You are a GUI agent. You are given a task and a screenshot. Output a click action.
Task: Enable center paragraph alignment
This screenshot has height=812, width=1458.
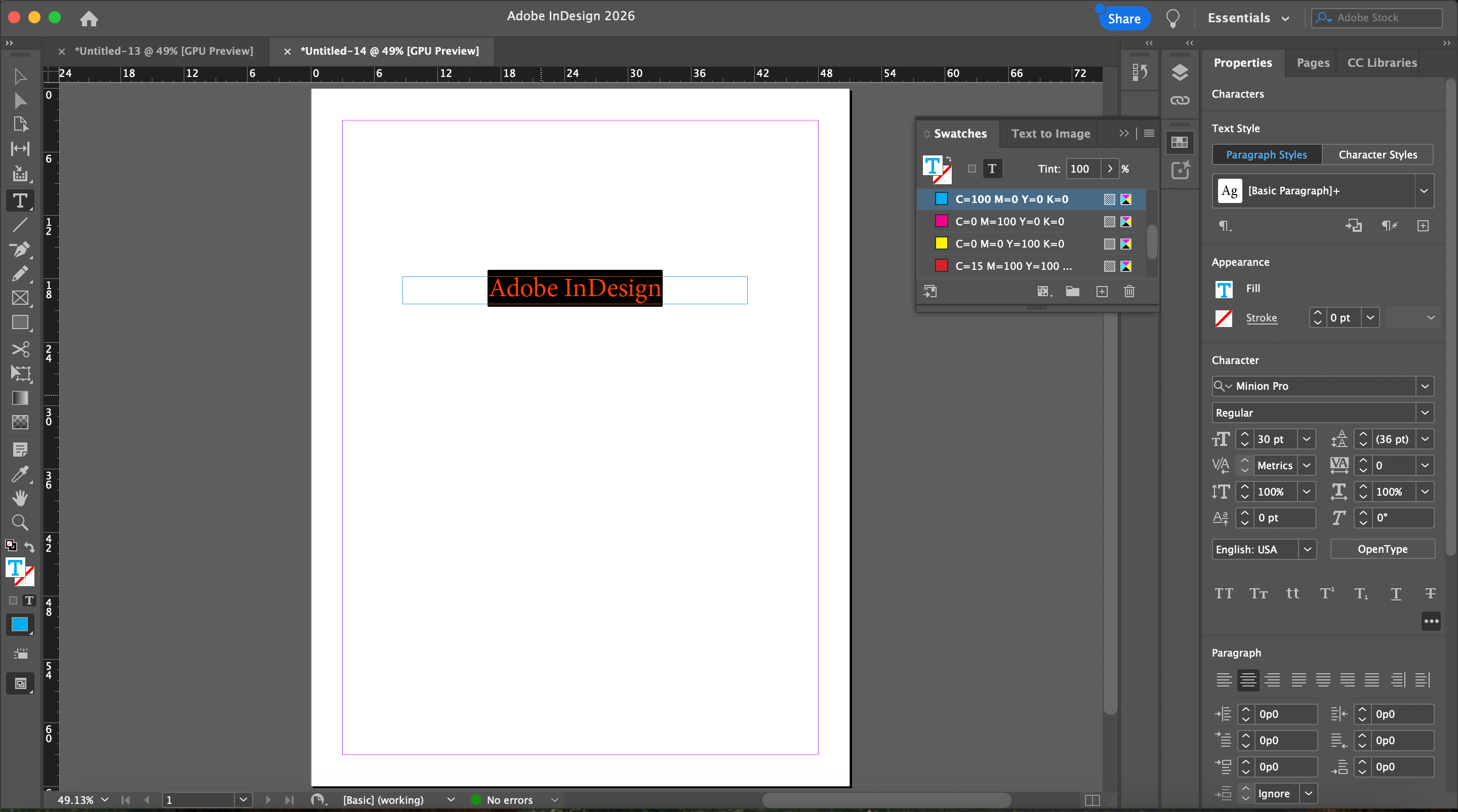pos(1247,679)
